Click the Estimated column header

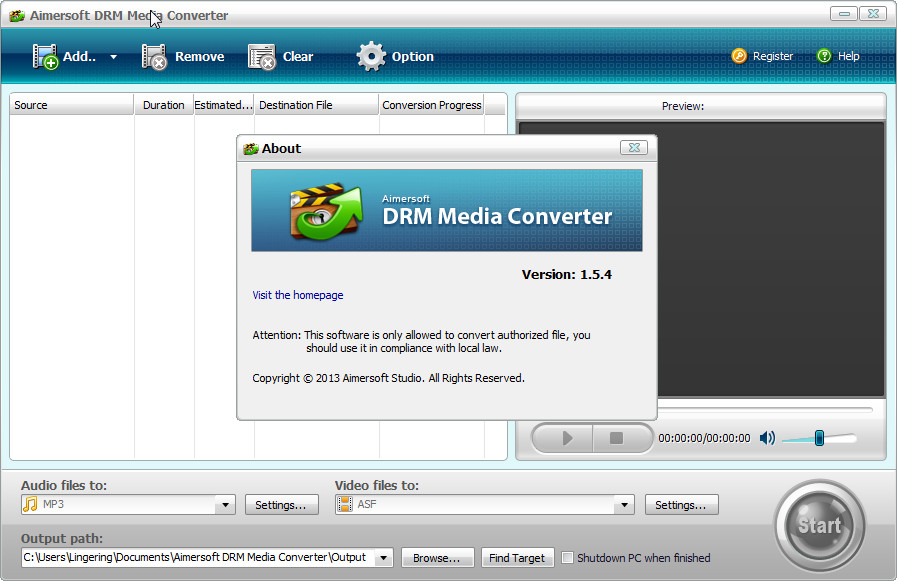coord(224,105)
